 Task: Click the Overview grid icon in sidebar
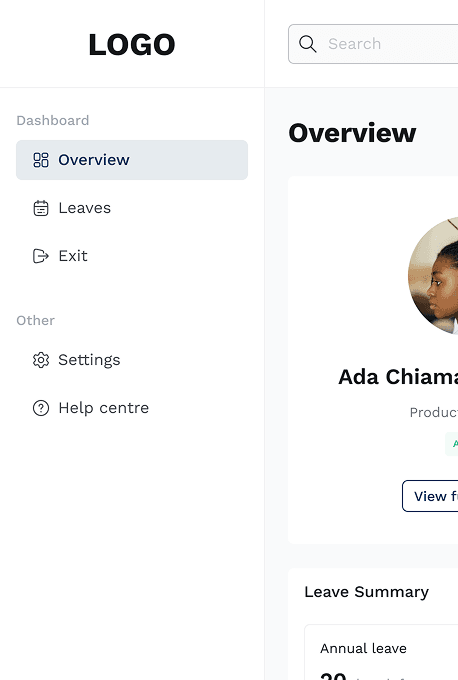coord(41,160)
